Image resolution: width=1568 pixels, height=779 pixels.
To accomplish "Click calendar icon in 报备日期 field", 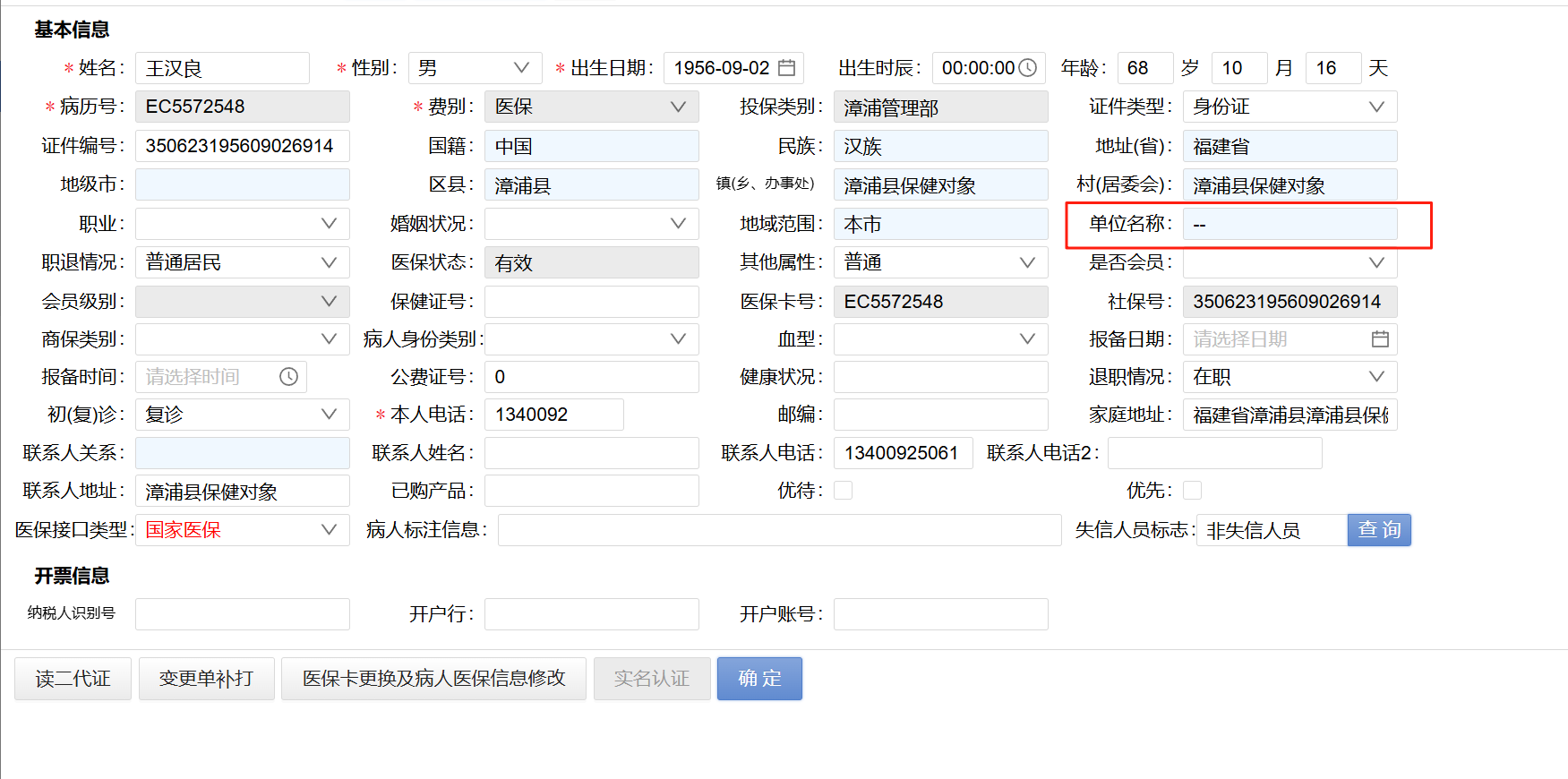I will (1380, 339).
